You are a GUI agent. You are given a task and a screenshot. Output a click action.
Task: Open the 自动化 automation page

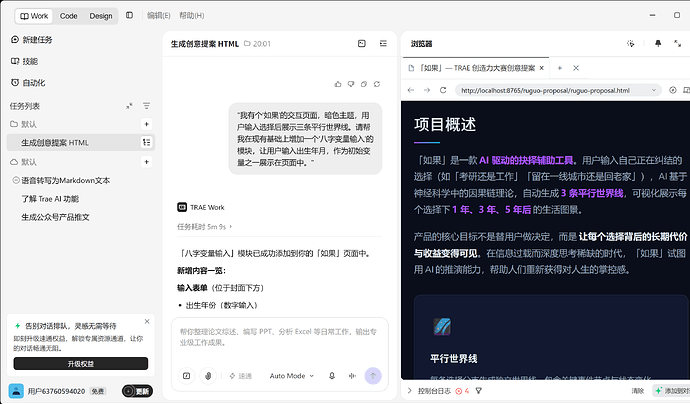(28, 83)
